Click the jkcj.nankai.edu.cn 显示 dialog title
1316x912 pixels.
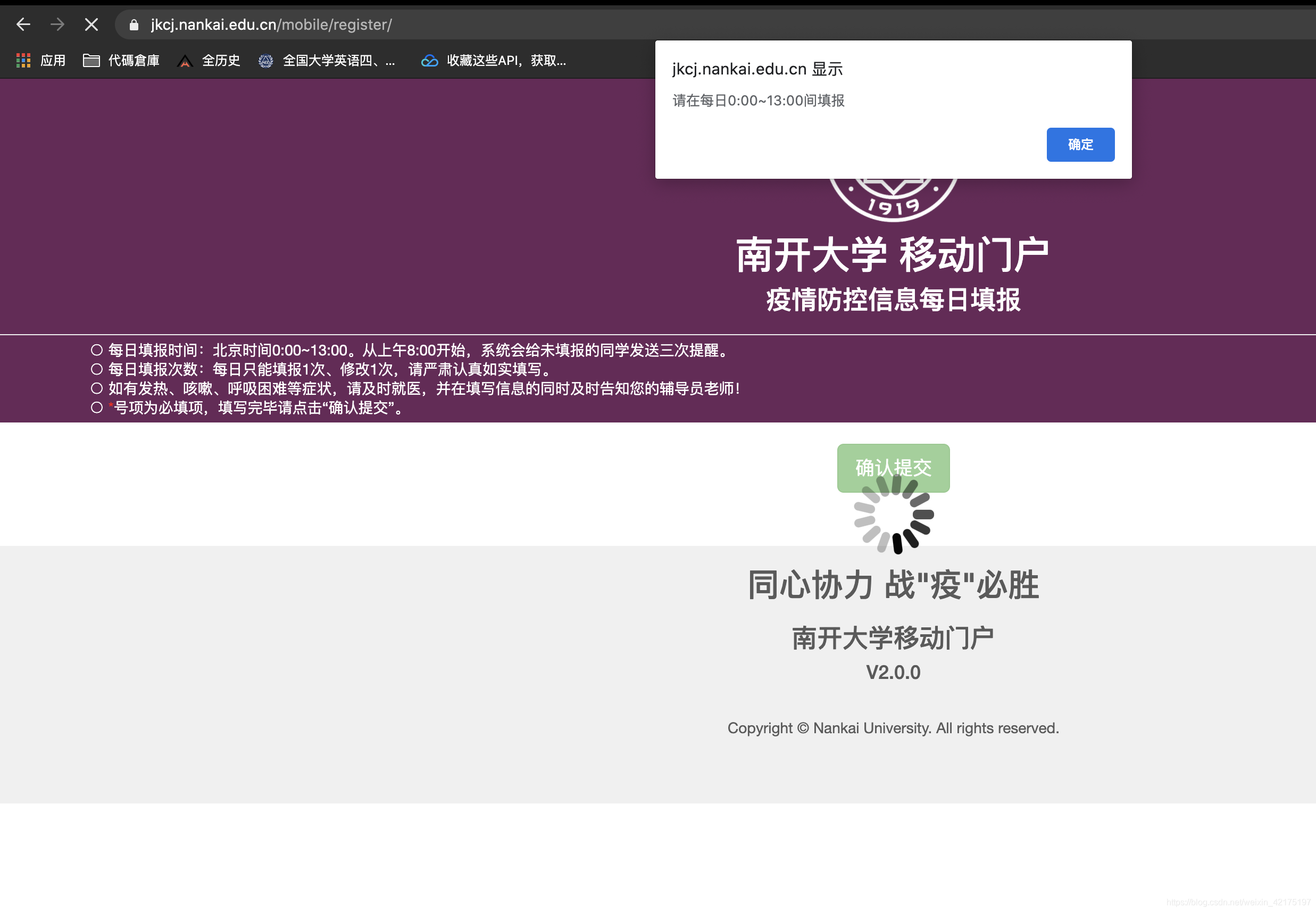[757, 68]
